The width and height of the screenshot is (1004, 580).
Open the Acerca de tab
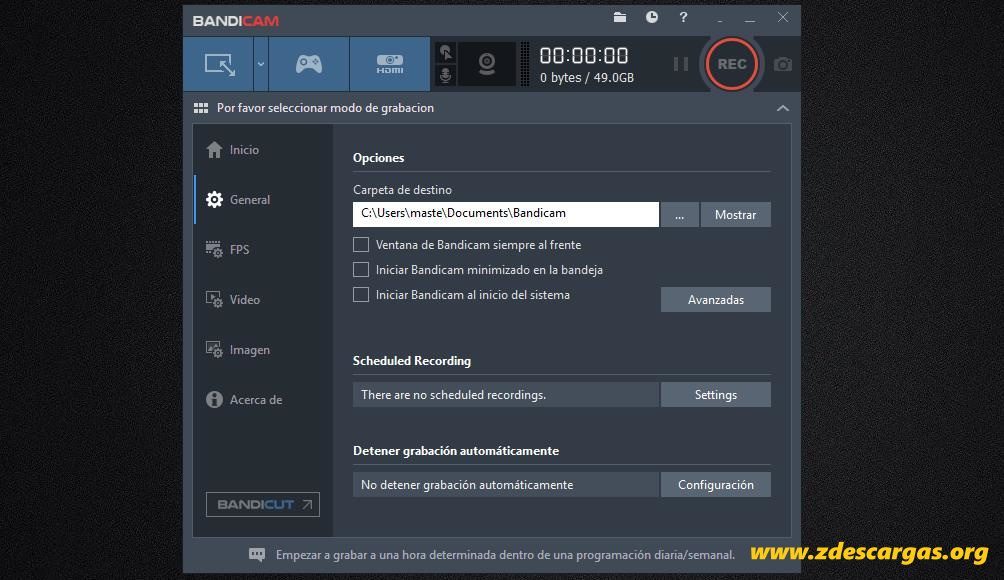point(263,399)
